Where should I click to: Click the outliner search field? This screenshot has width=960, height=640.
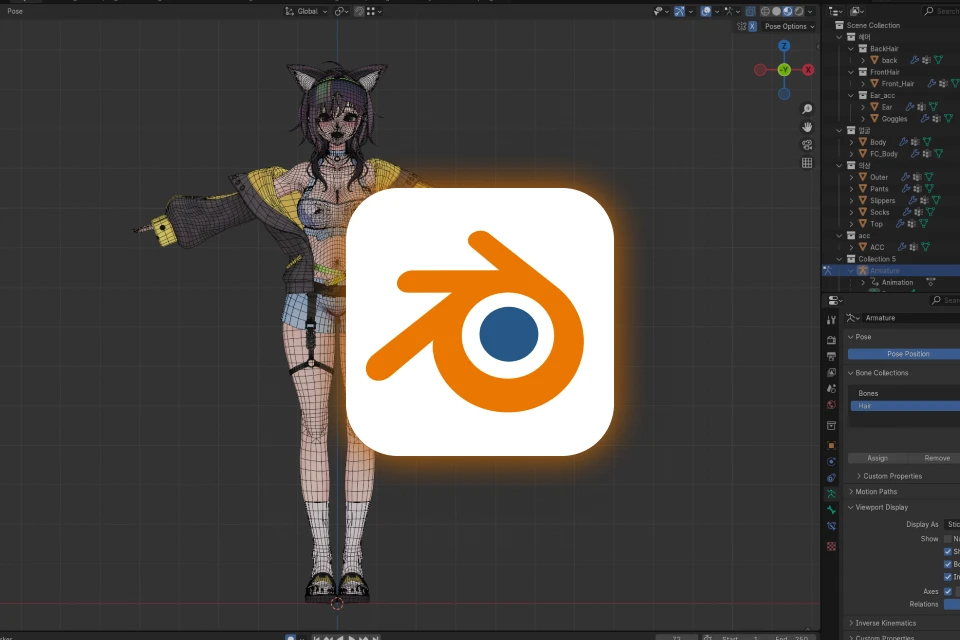pyautogui.click(x=940, y=11)
